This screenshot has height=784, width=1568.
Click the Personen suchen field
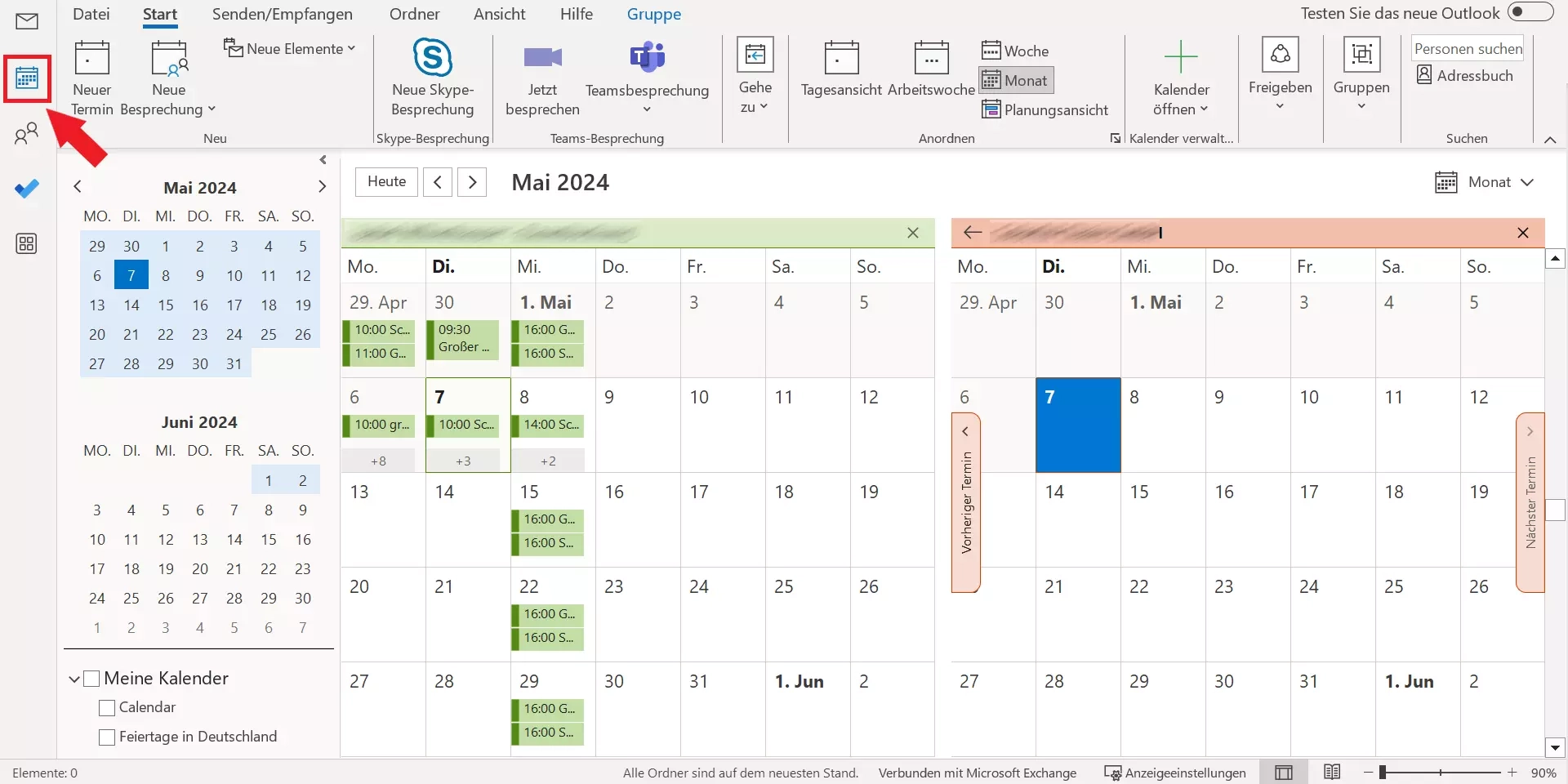1468,49
